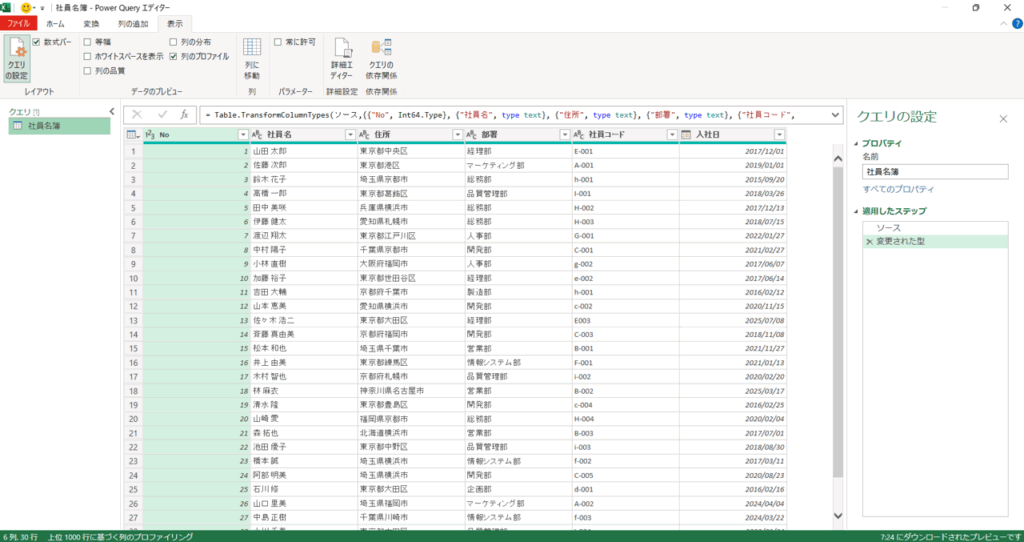Uncheck the 数式バー checkbox
Screen dimensions: 1024x542
pyautogui.click(x=37, y=42)
